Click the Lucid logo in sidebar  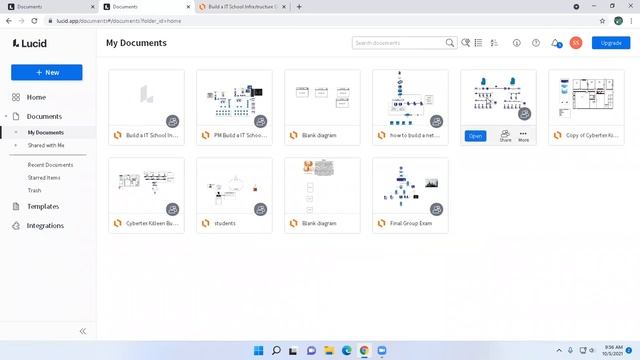tap(30, 43)
